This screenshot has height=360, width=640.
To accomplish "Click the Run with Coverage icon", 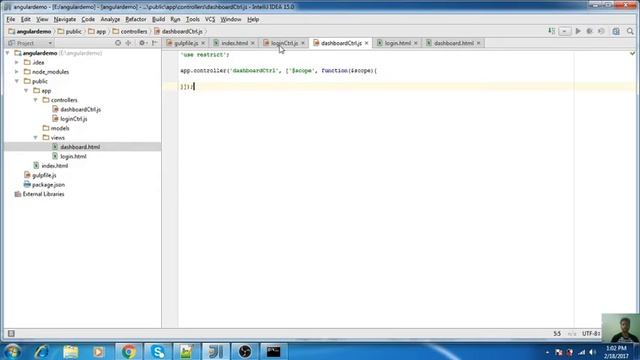I will 601,31.
